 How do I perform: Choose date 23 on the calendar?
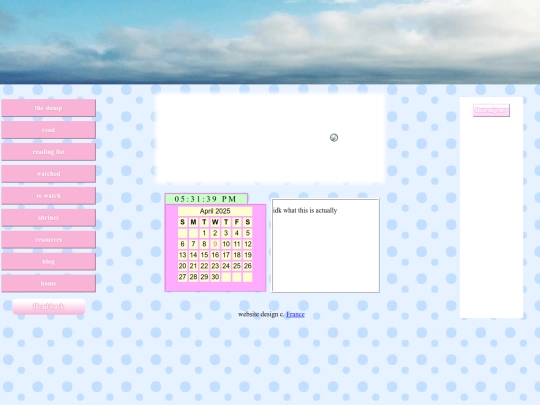pyautogui.click(x=215, y=266)
